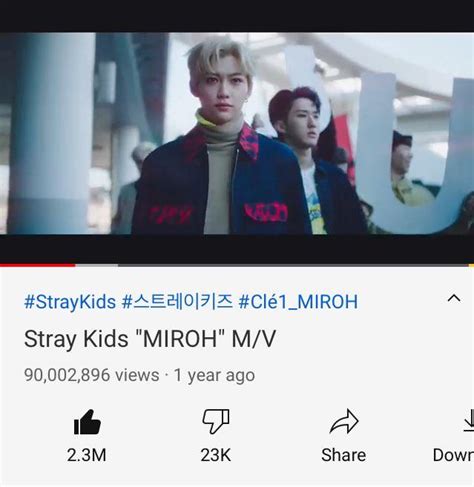Tap the video frame to show controls
The height and width of the screenshot is (487, 474).
(237, 133)
